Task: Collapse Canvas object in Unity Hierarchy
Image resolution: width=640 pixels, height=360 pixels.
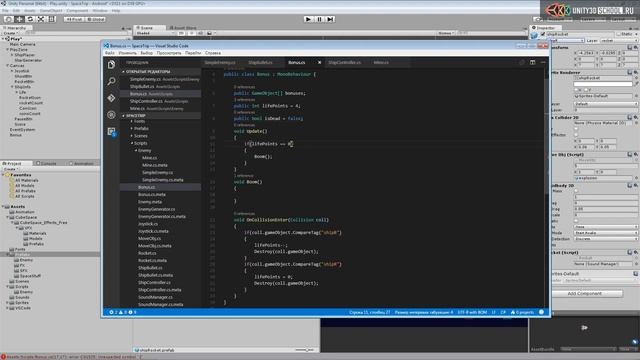Action: point(7,65)
